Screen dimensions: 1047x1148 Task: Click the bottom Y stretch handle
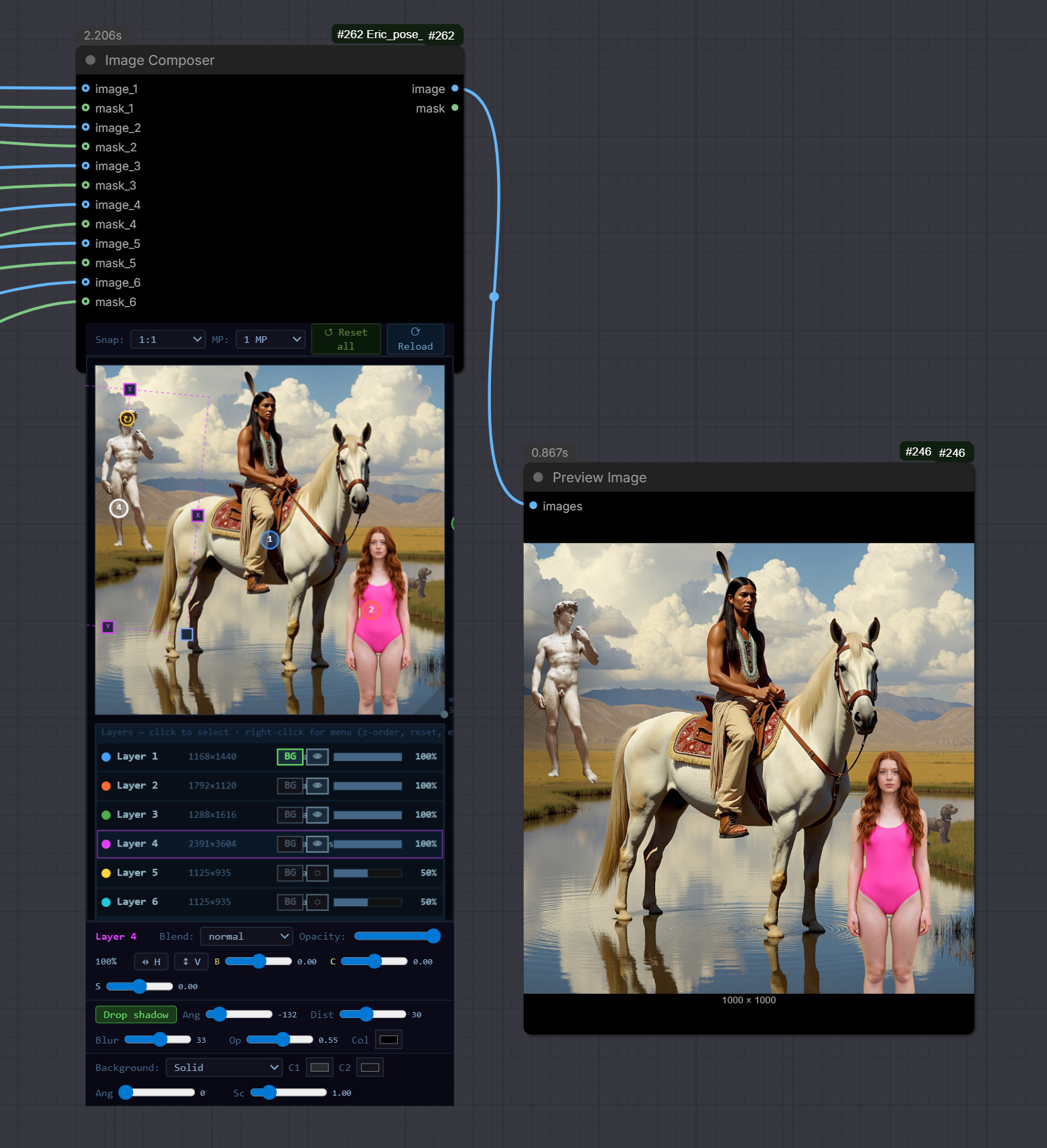108,627
